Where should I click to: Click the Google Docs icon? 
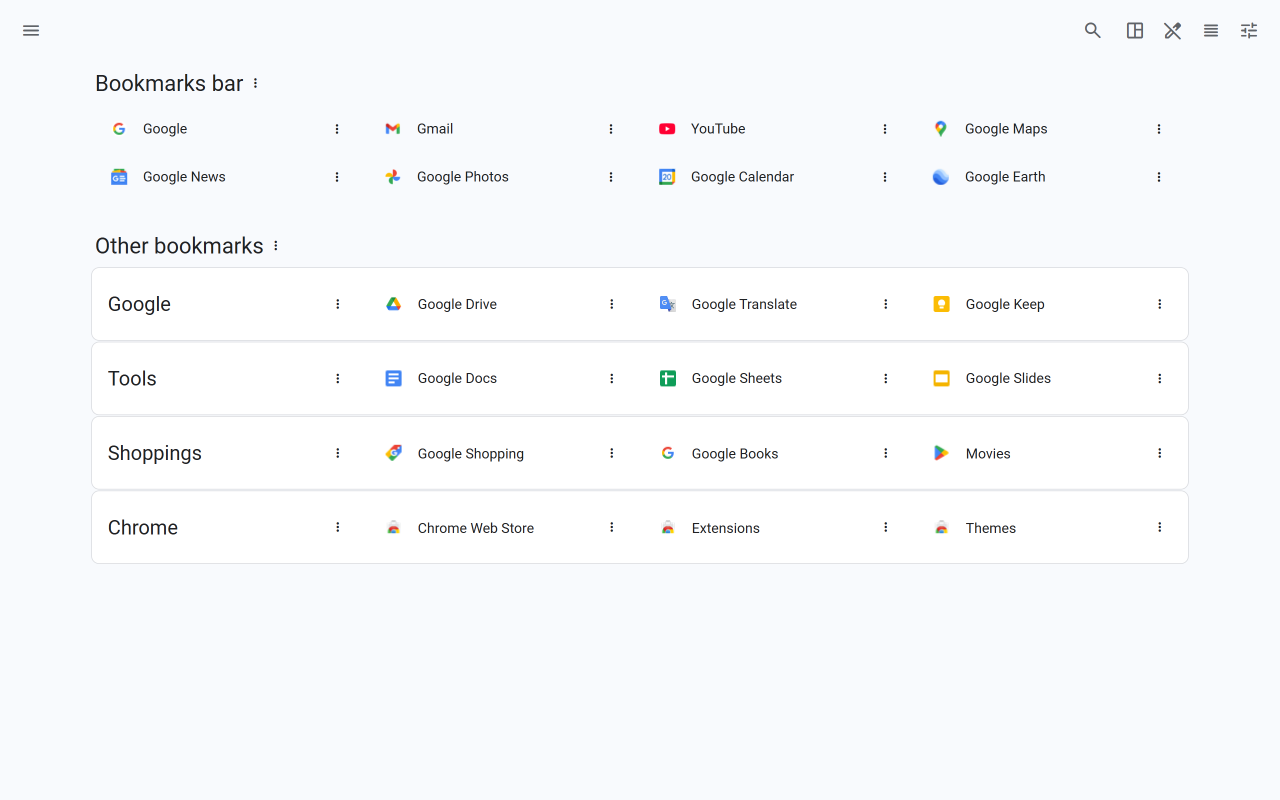coord(394,379)
